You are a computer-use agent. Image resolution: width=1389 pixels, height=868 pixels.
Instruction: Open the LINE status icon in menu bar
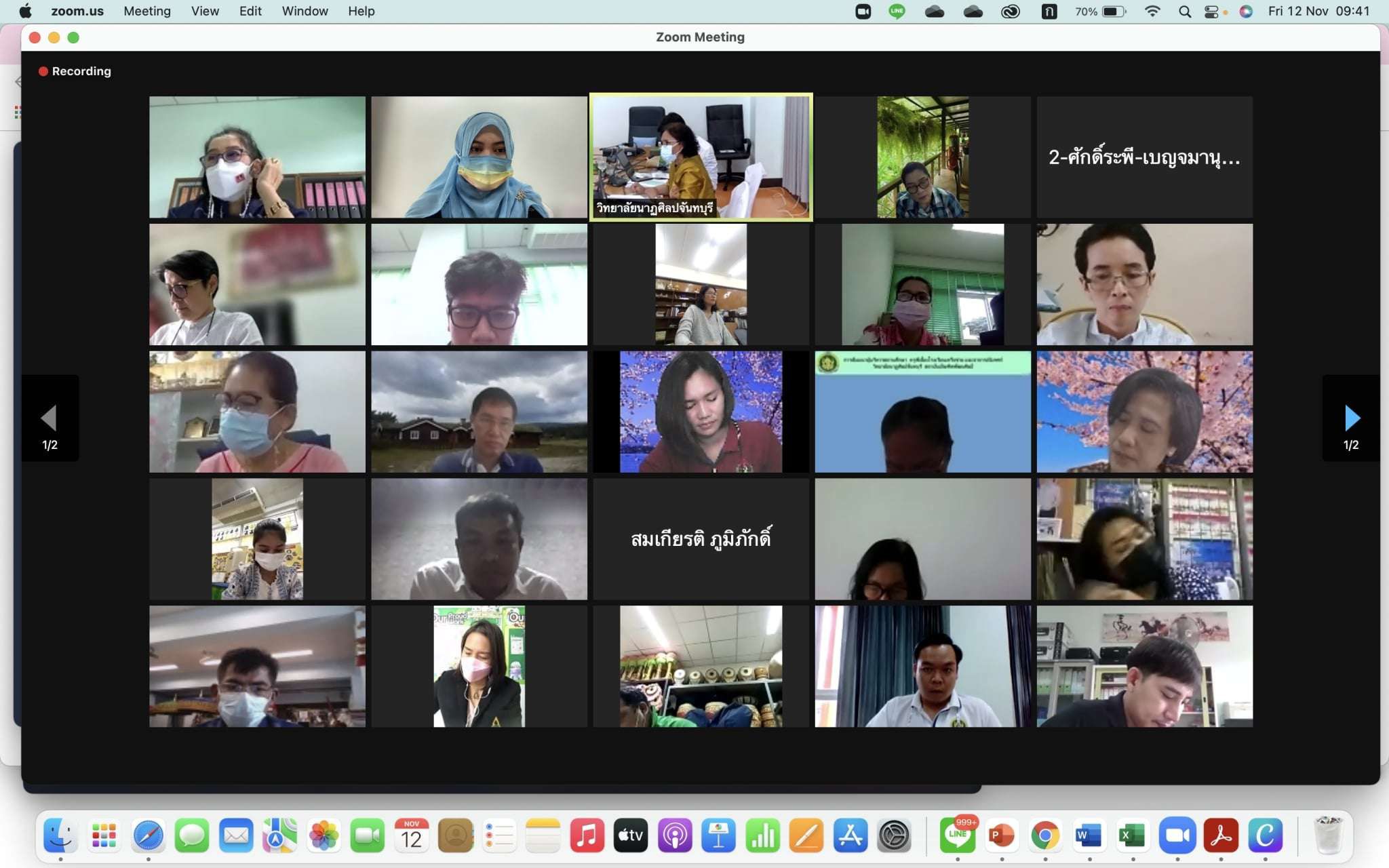[x=897, y=12]
